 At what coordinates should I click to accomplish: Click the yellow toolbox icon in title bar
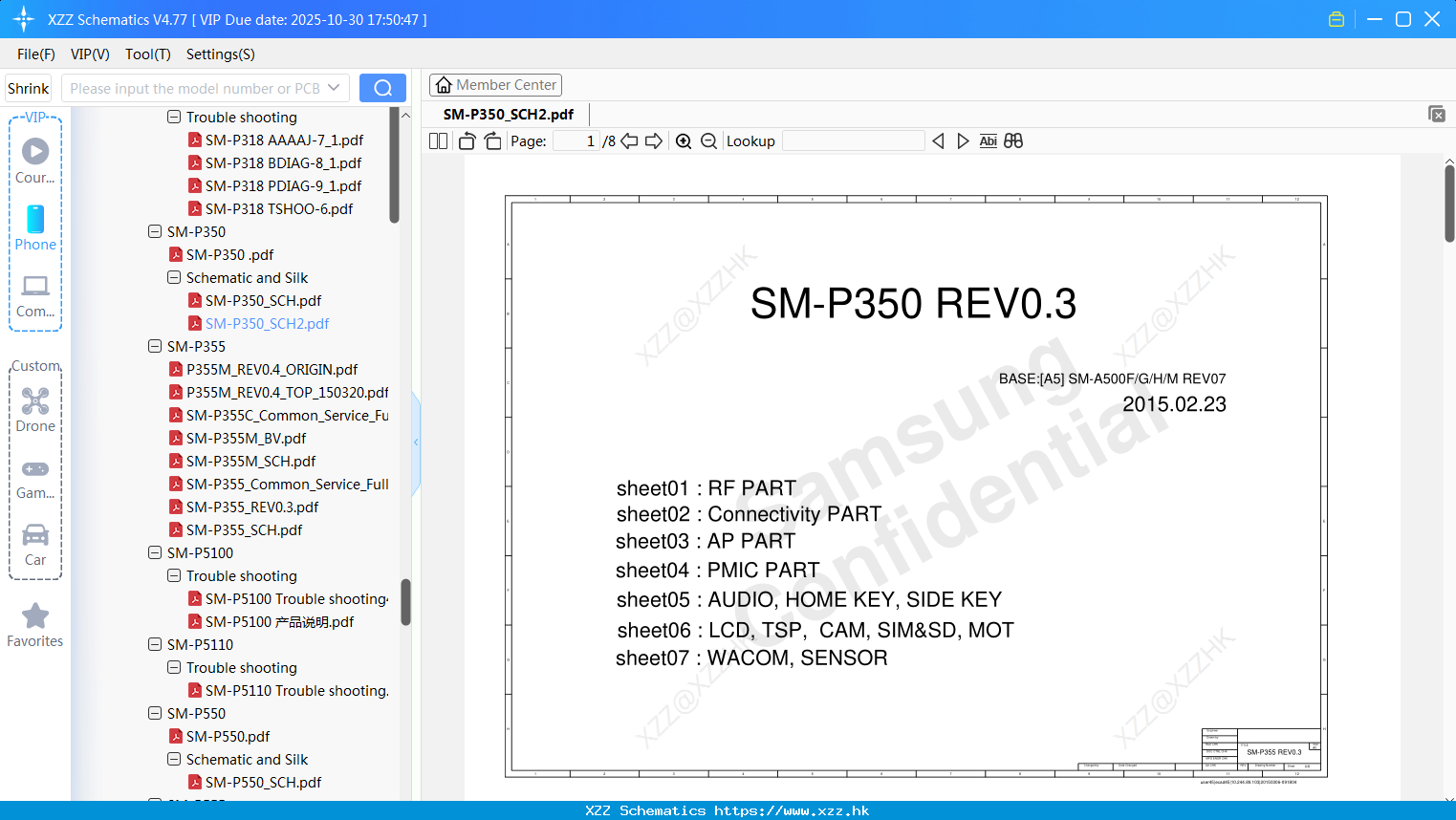coord(1336,19)
